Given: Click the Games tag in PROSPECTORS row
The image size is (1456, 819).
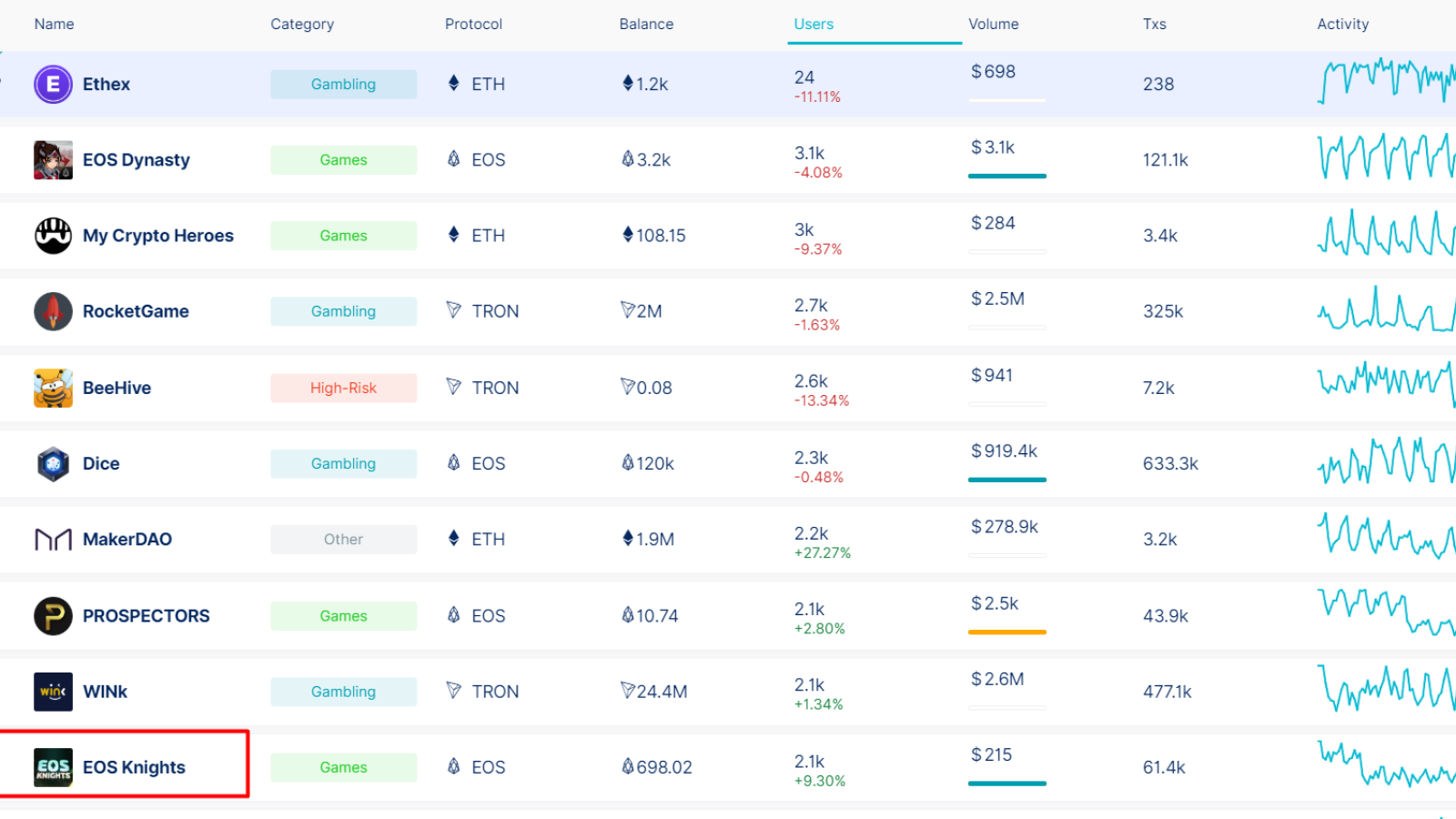Looking at the screenshot, I should click(x=343, y=616).
